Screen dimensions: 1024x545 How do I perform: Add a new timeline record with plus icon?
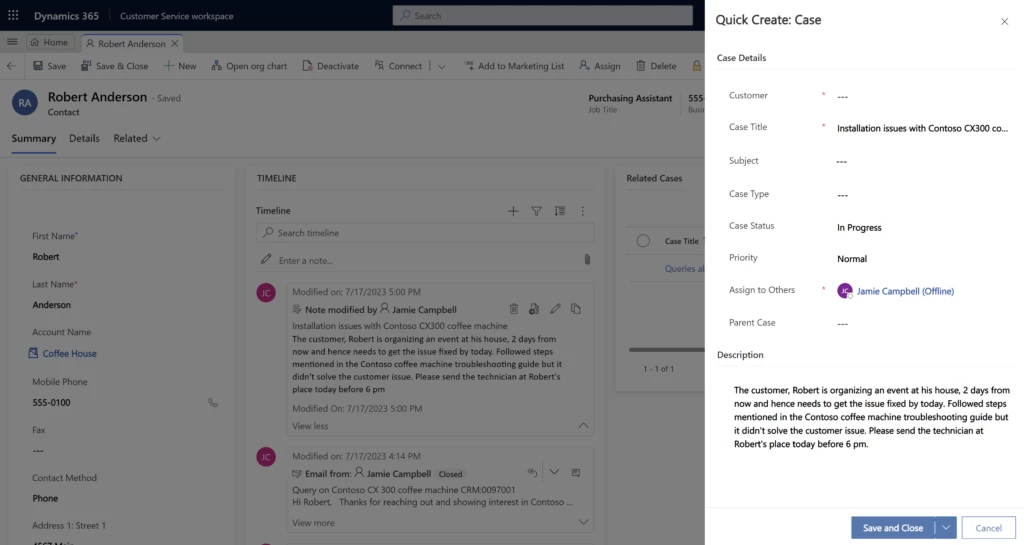coord(513,211)
